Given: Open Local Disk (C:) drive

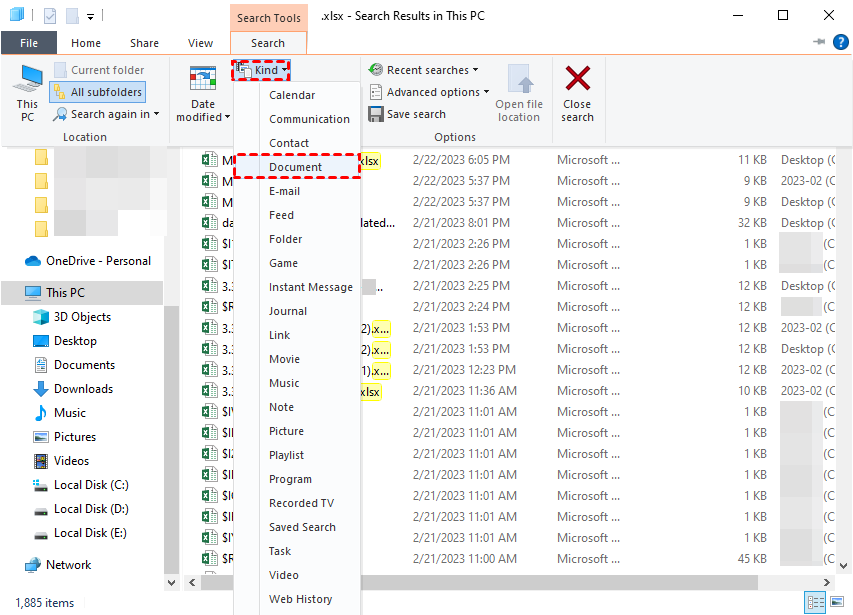Looking at the screenshot, I should click(x=91, y=485).
